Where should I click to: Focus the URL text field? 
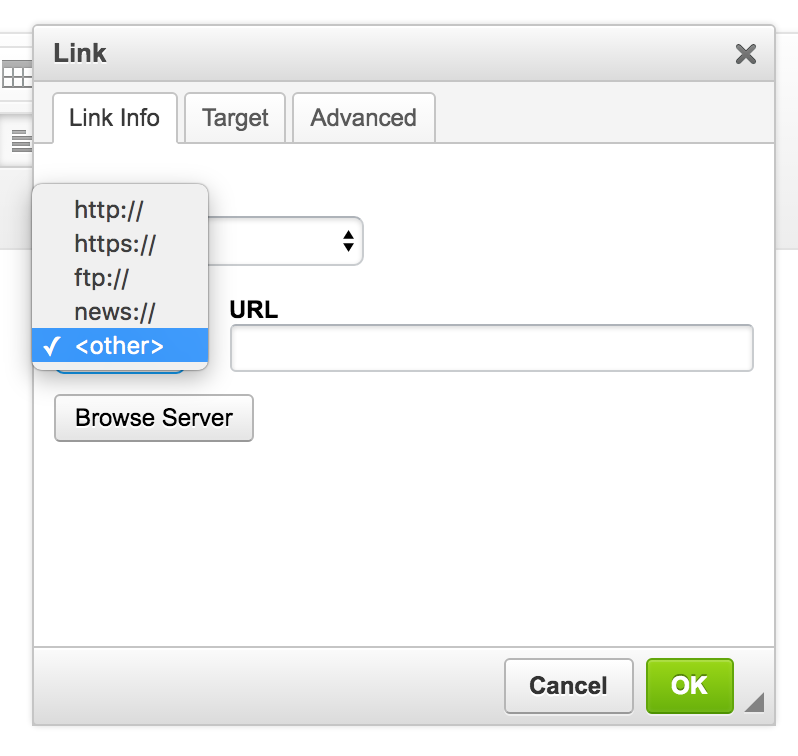tap(491, 348)
